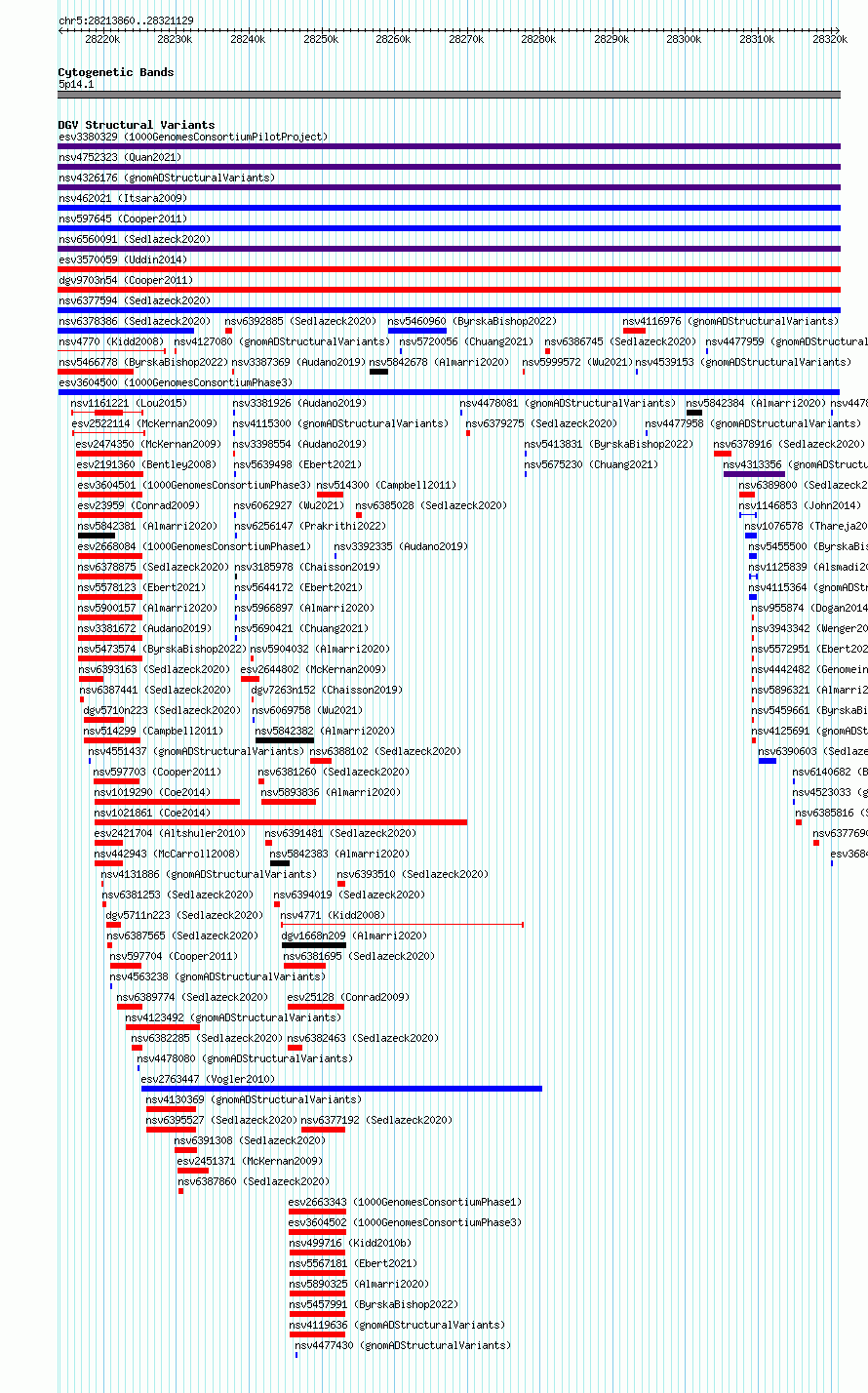Open esv2451371 (McKernan2009) label

click(250, 1161)
